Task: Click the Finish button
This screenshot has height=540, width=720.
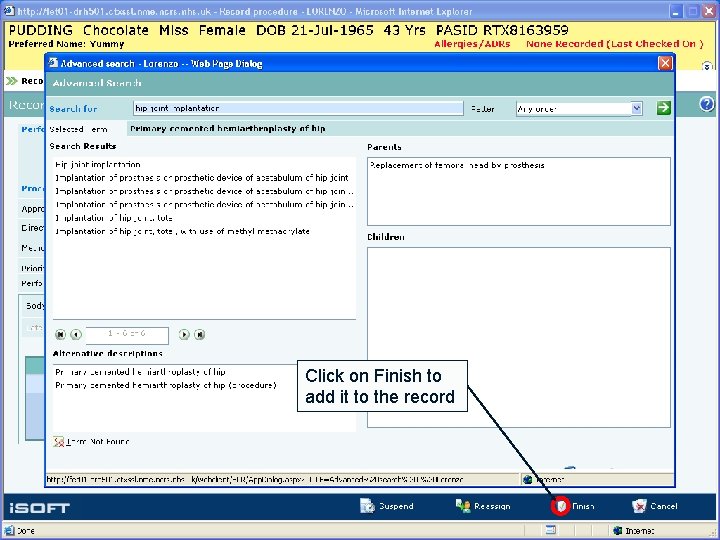Action: point(573,506)
